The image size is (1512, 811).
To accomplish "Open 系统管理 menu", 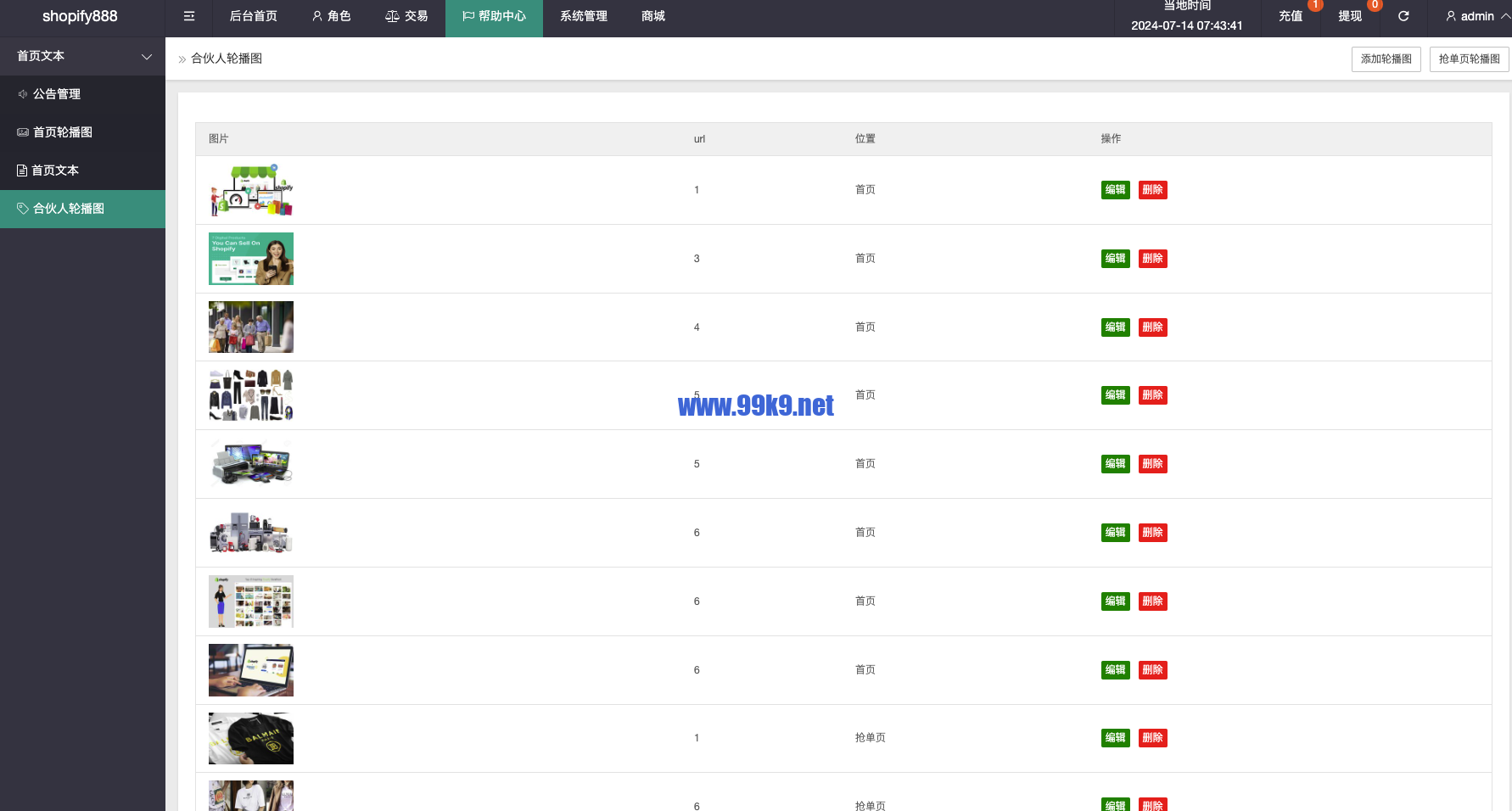I will [x=584, y=16].
